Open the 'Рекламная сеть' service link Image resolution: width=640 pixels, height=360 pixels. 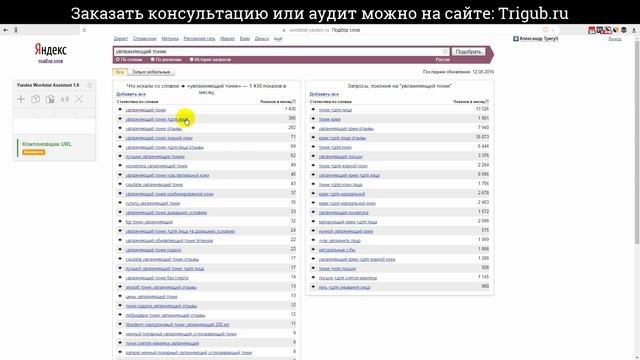(x=199, y=39)
